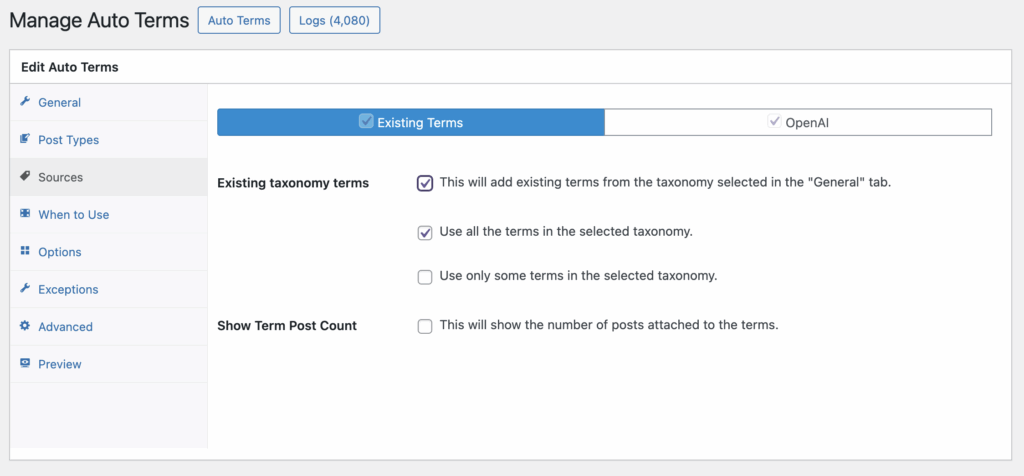Click the Show Term Post Count label
This screenshot has width=1024, height=476.
[287, 325]
